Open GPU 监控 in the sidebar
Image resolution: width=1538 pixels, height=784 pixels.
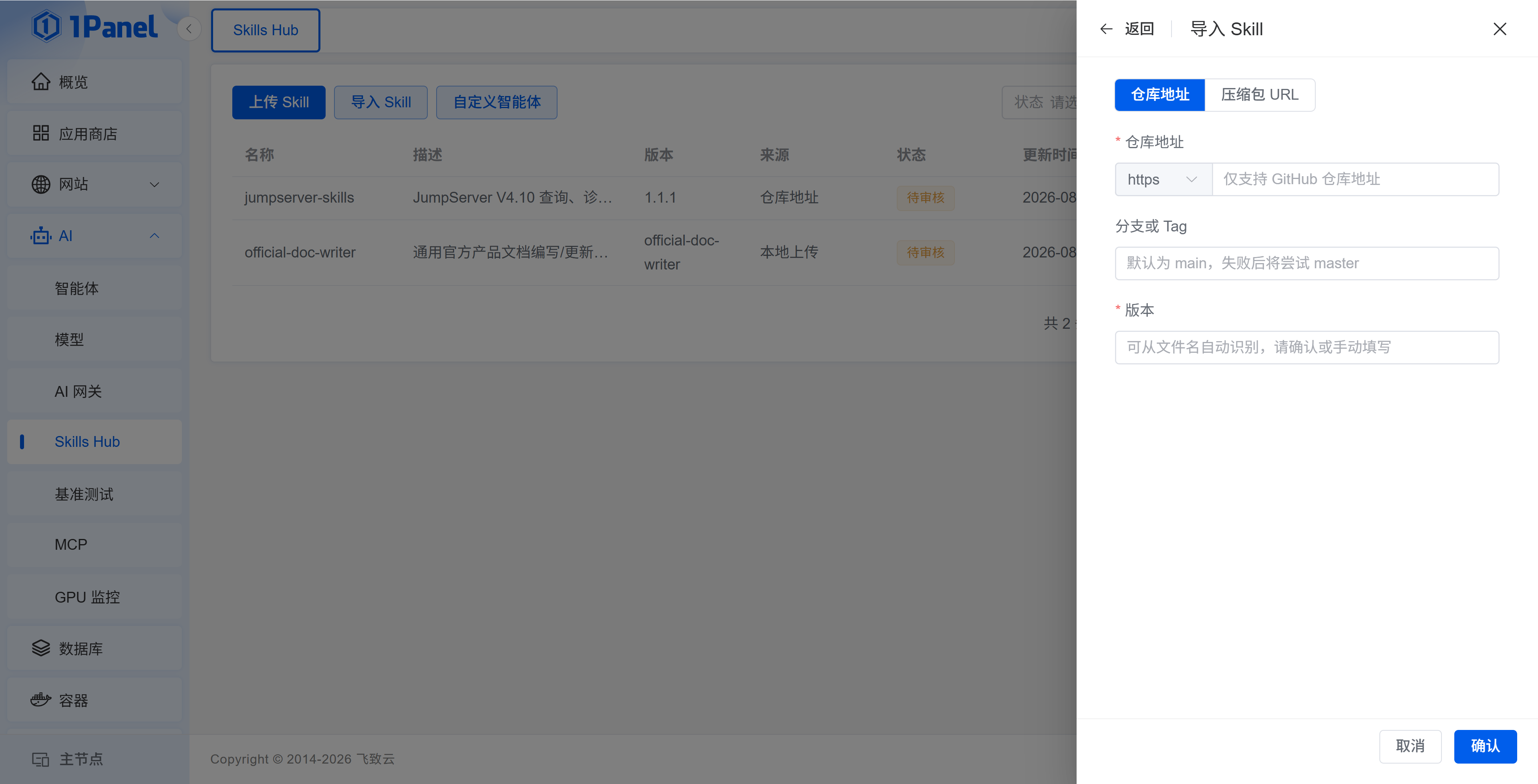pos(95,597)
